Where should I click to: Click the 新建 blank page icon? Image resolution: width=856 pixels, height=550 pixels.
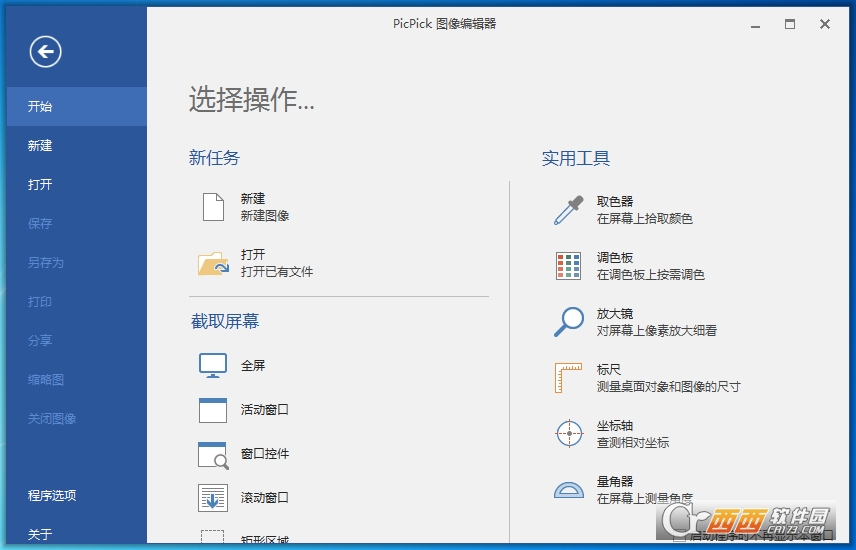213,207
